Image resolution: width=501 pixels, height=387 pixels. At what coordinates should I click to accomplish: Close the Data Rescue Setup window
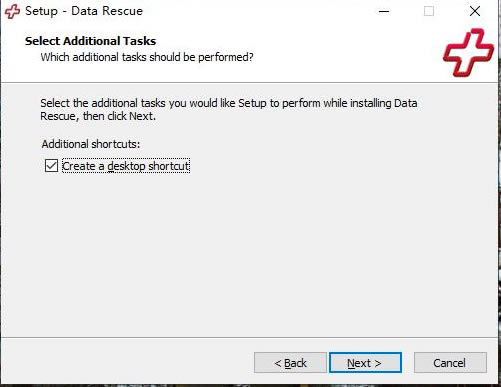click(x=475, y=11)
